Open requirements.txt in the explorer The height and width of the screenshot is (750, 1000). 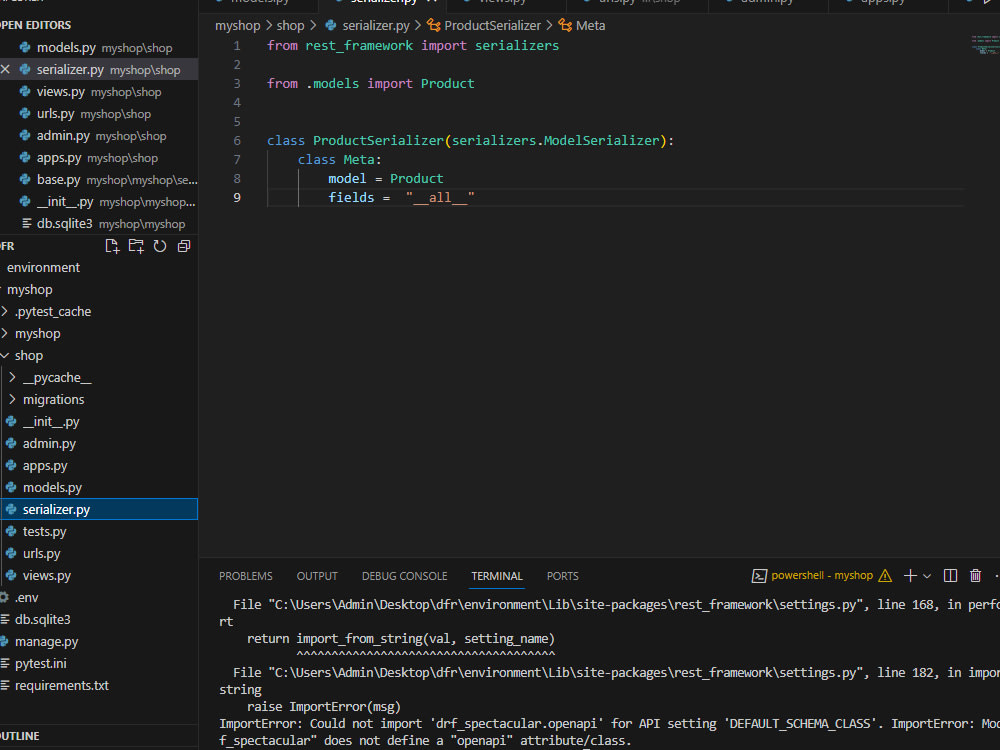tap(61, 686)
